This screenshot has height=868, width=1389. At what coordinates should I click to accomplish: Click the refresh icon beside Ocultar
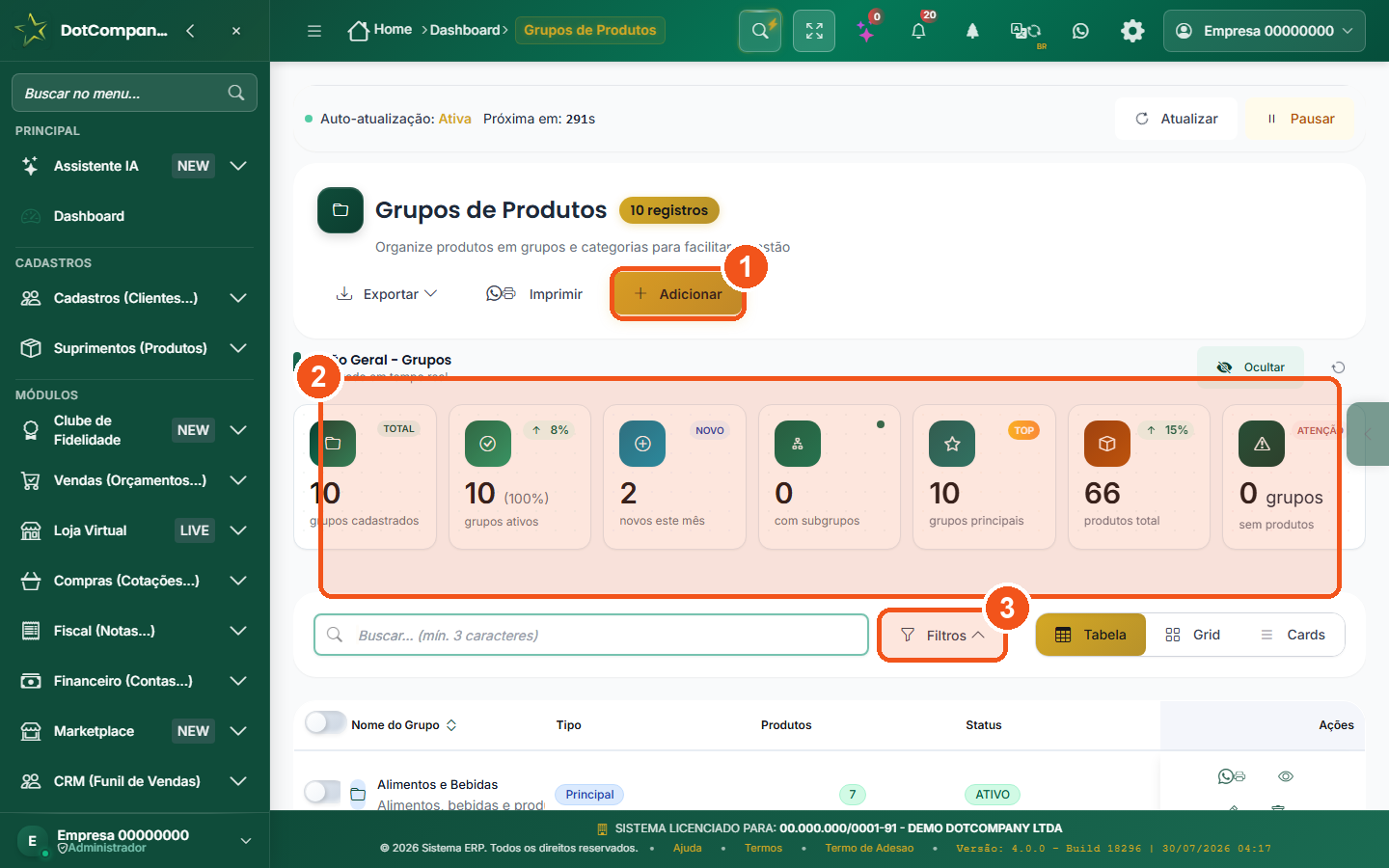(1338, 367)
